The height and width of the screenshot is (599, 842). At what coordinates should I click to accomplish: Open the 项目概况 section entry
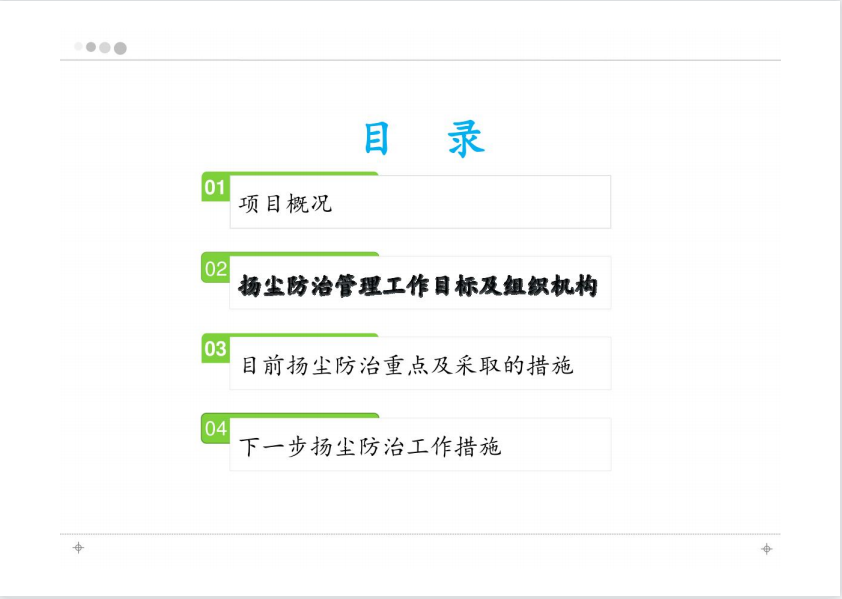click(x=285, y=204)
